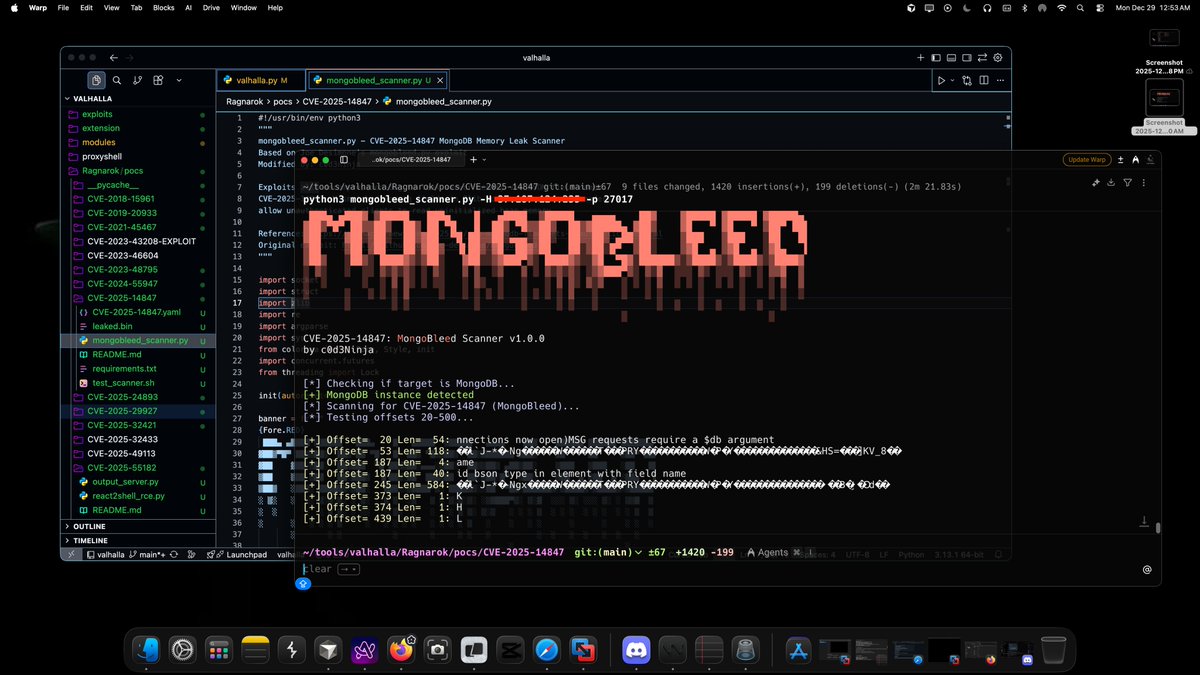
Task: Open Discord from the Dock
Action: point(636,650)
